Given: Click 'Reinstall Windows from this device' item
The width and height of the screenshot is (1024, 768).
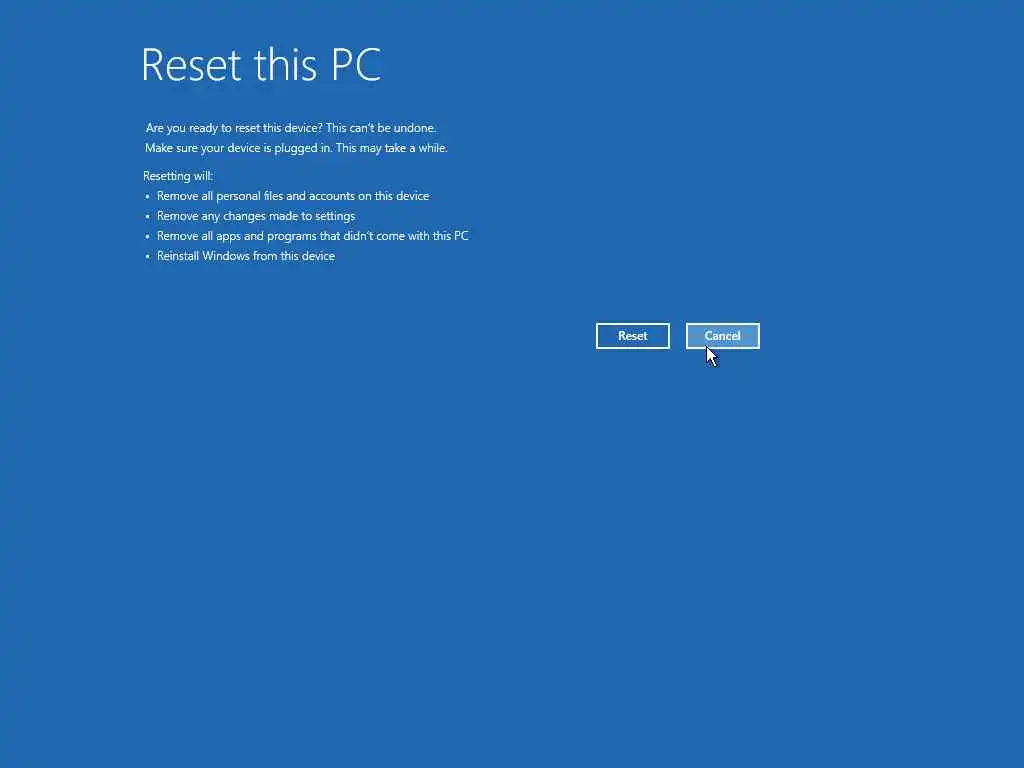Looking at the screenshot, I should tap(246, 256).
